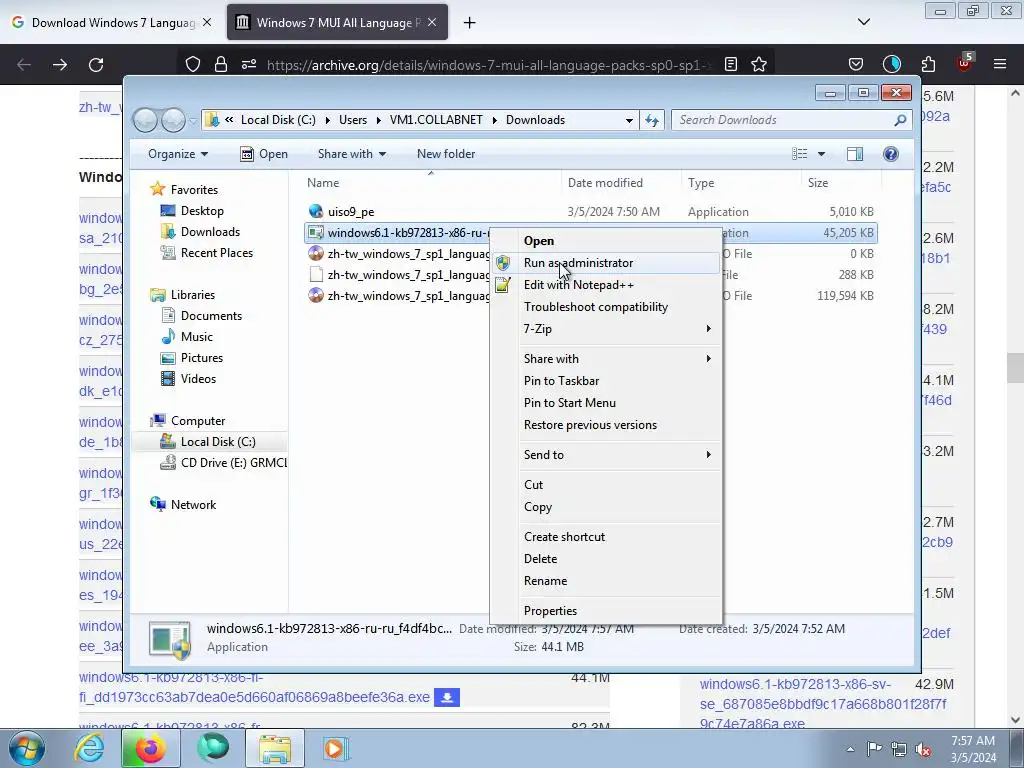Click the change view icon in Explorer
1024x768 pixels.
click(799, 153)
